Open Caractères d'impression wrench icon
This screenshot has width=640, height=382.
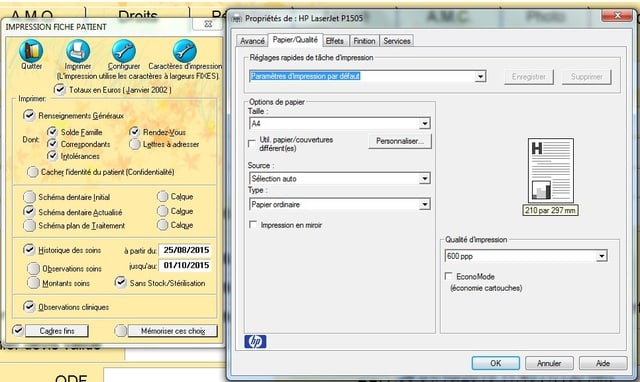pos(184,51)
